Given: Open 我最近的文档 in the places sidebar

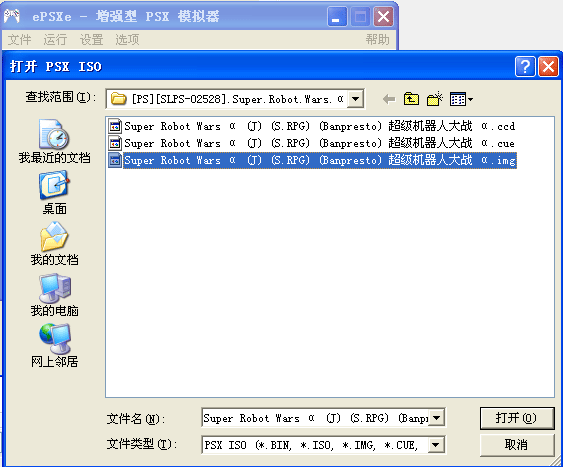Looking at the screenshot, I should click(x=54, y=141).
